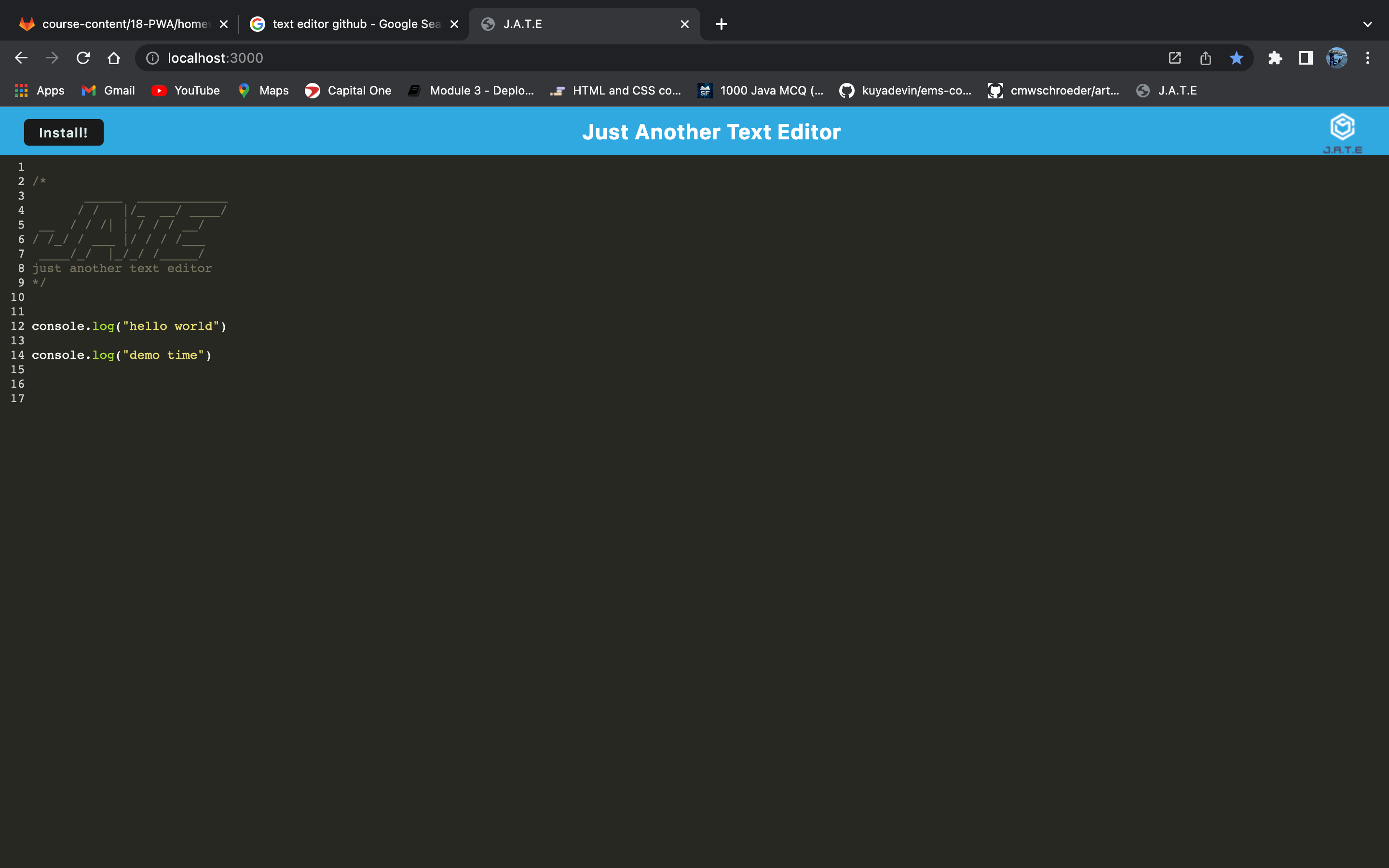
Task: Click the Install! button
Action: click(x=64, y=132)
